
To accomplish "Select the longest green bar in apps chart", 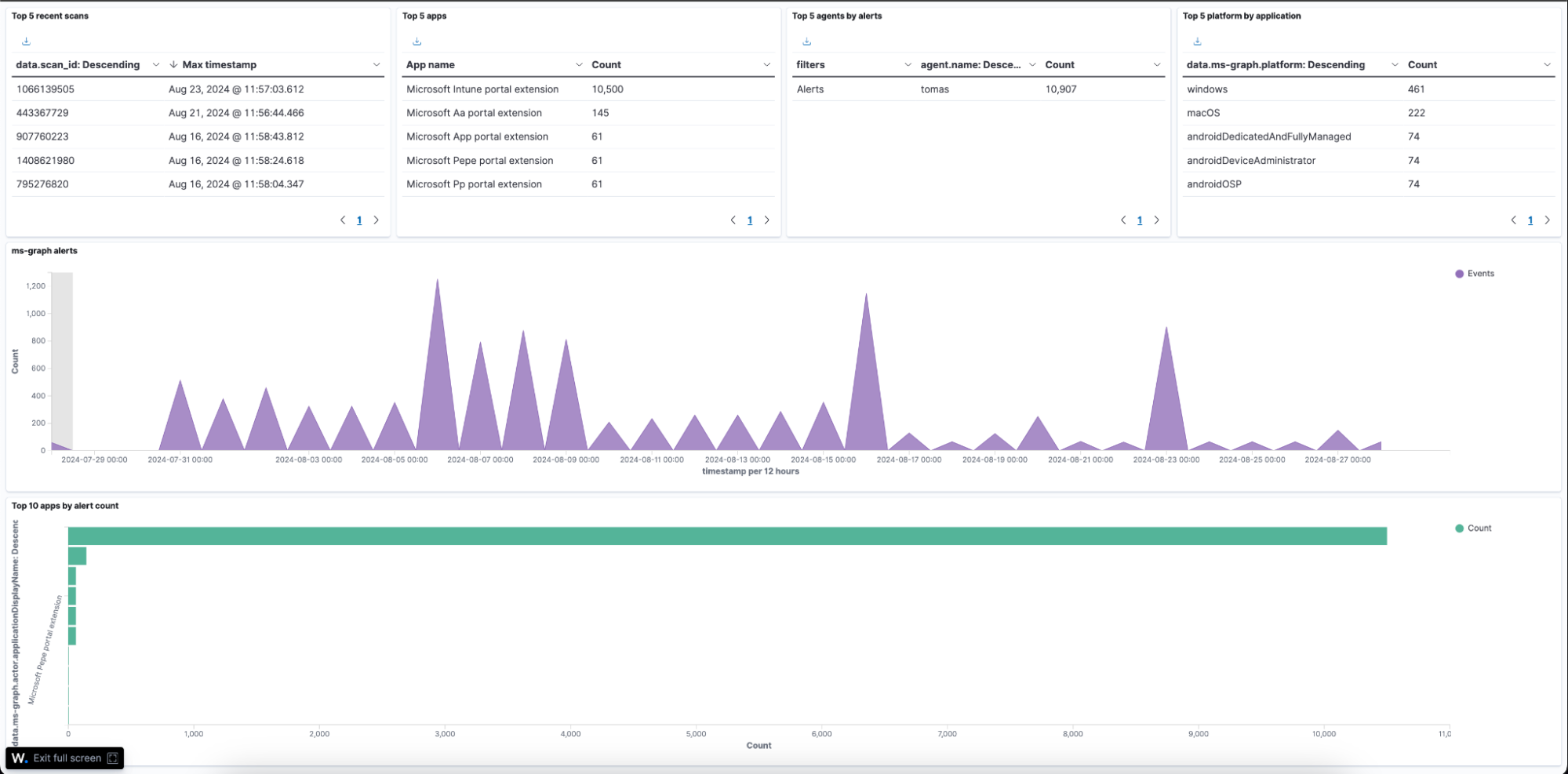I will [x=726, y=536].
